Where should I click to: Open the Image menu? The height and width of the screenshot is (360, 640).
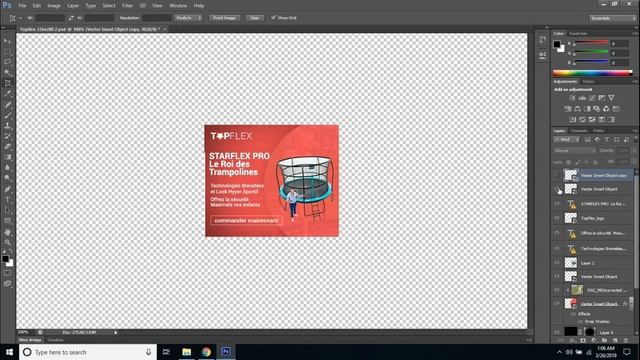pyautogui.click(x=54, y=6)
